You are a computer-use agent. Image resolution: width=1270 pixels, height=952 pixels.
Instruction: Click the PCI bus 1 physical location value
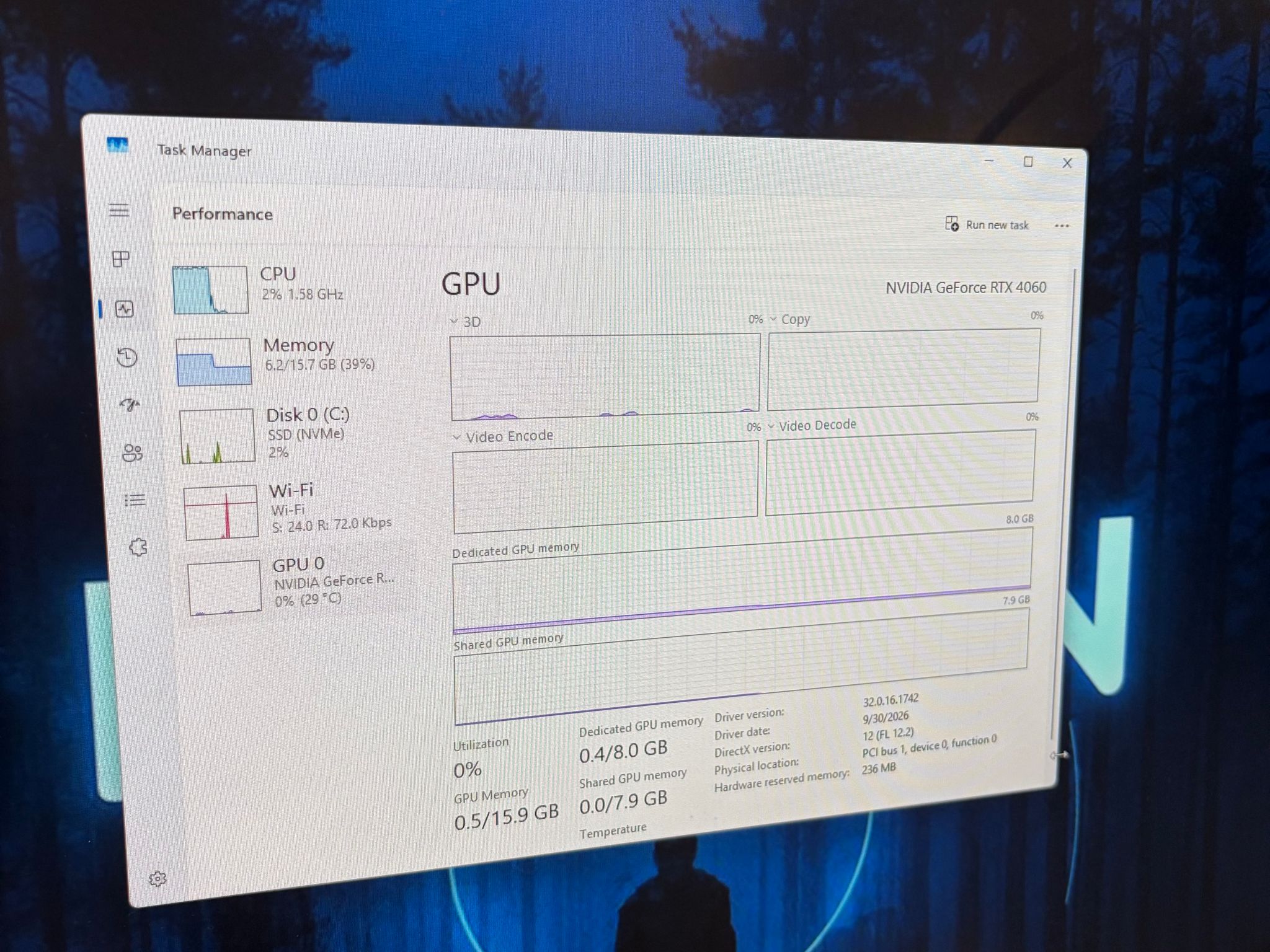(929, 746)
